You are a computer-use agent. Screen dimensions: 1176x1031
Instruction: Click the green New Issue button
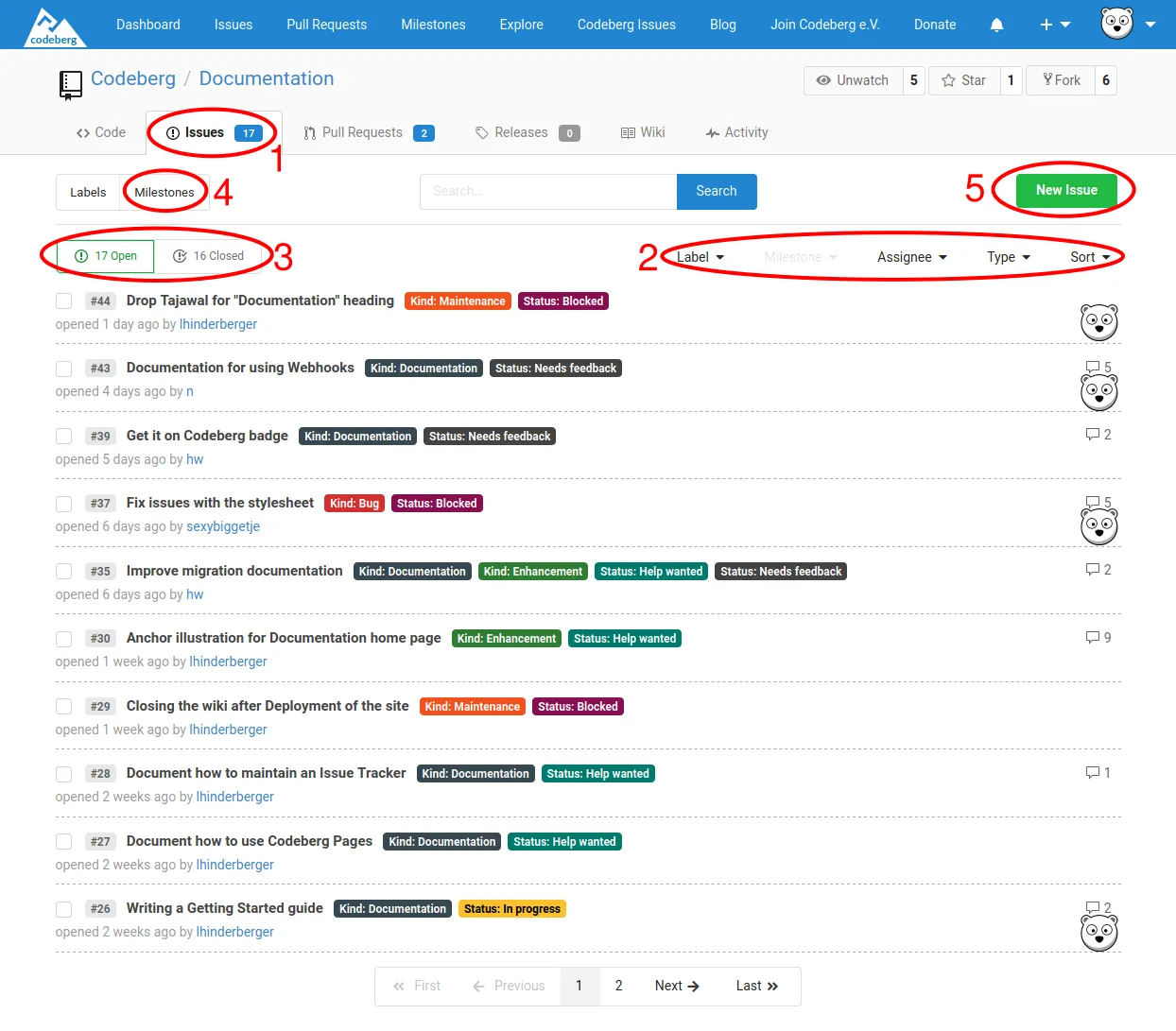(x=1066, y=190)
